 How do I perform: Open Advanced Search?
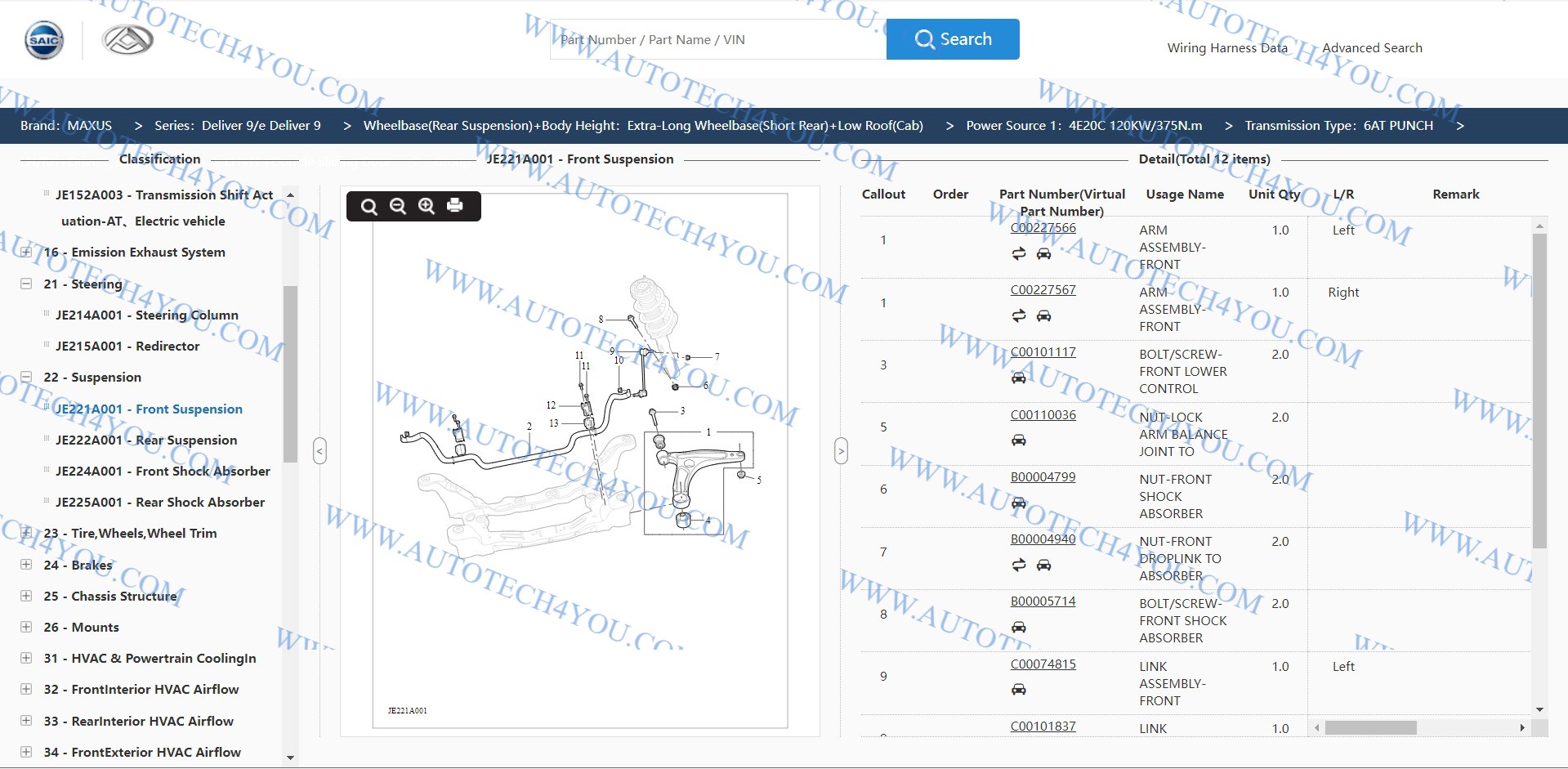[1372, 48]
